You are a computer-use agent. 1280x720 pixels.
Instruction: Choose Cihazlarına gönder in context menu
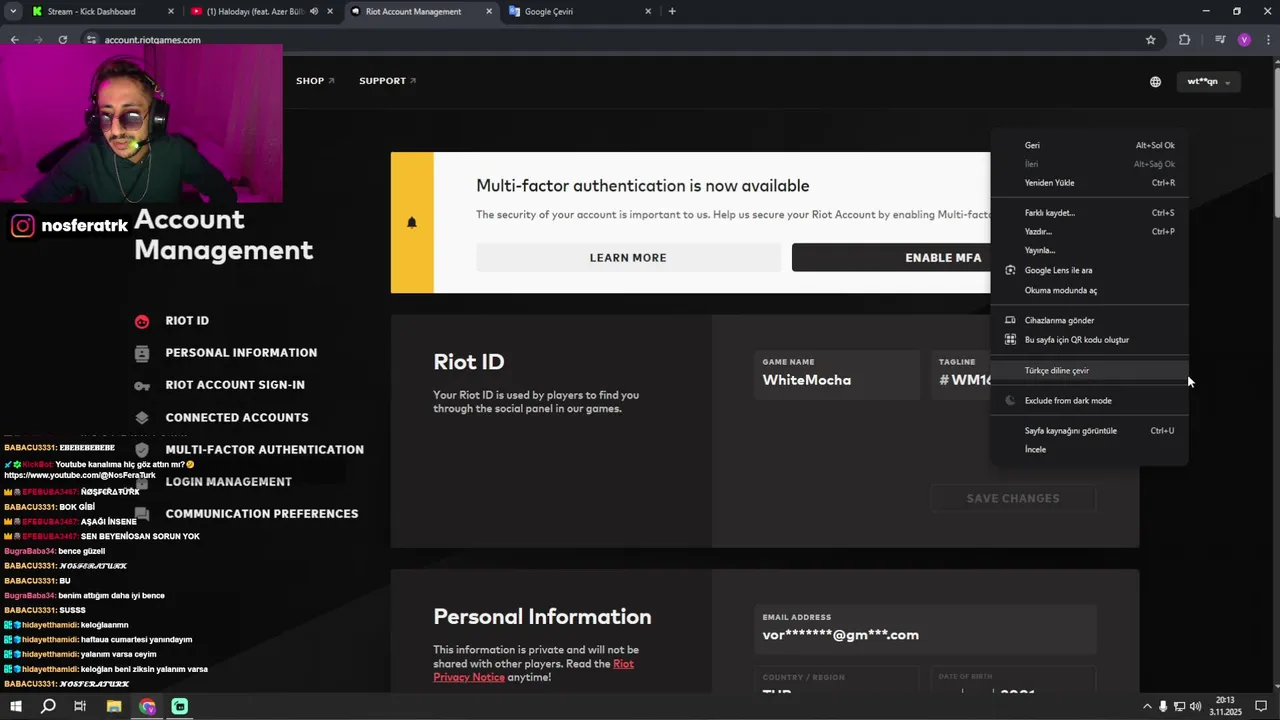pyautogui.click(x=1089, y=321)
